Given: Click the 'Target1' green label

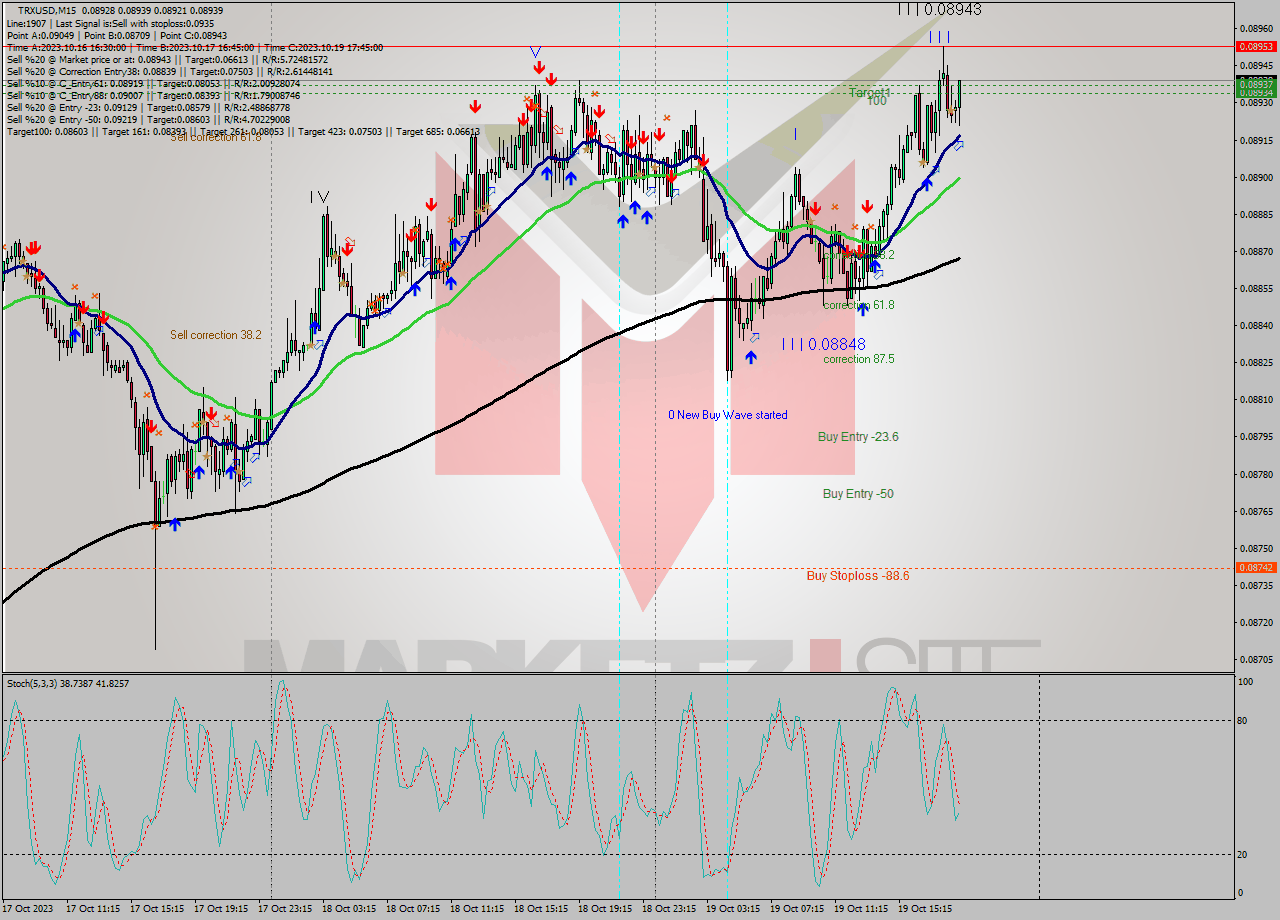Looking at the screenshot, I should tap(869, 92).
